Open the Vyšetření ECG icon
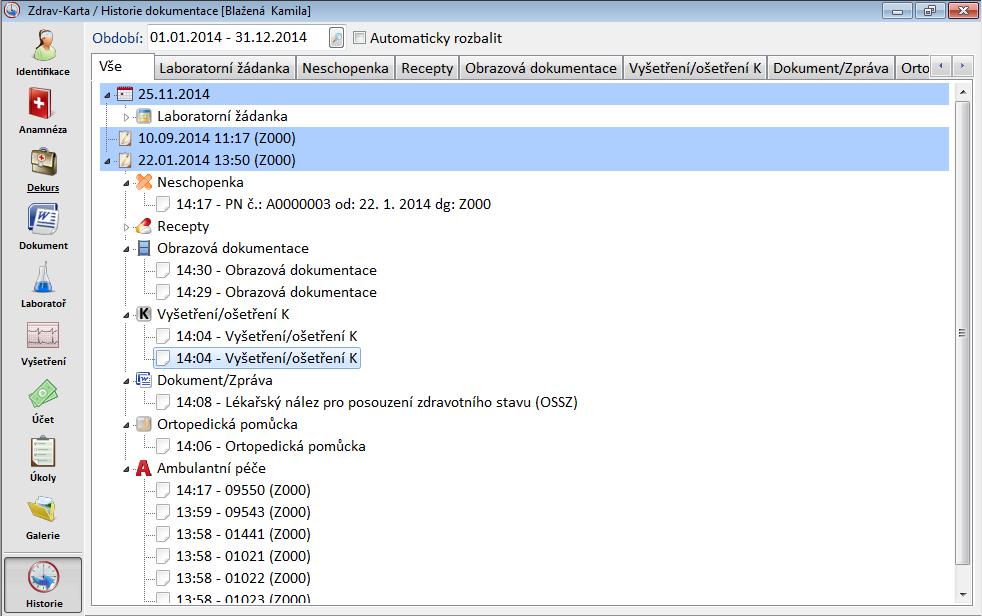The image size is (982, 616). coord(43,336)
